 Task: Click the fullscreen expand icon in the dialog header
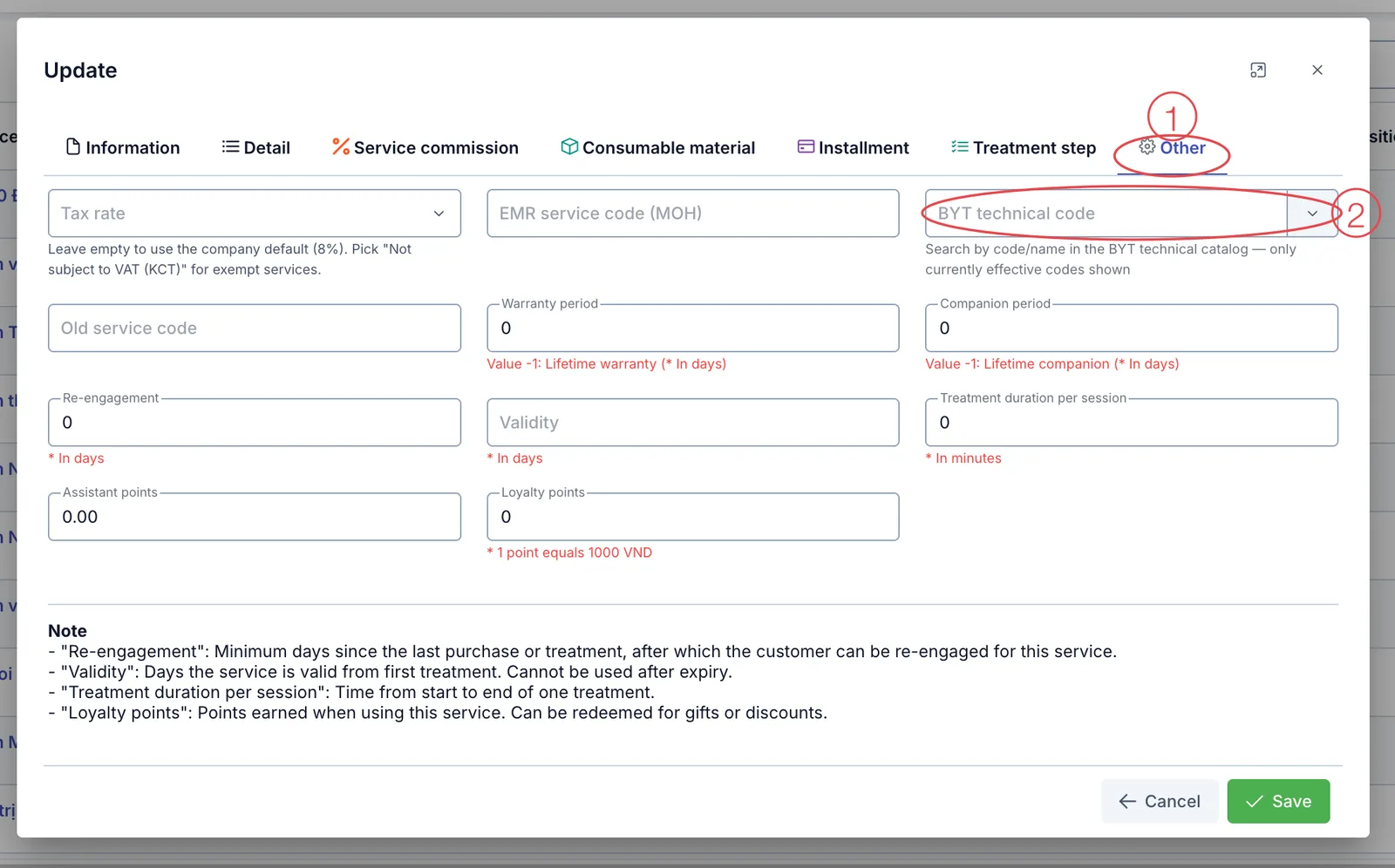click(x=1257, y=70)
